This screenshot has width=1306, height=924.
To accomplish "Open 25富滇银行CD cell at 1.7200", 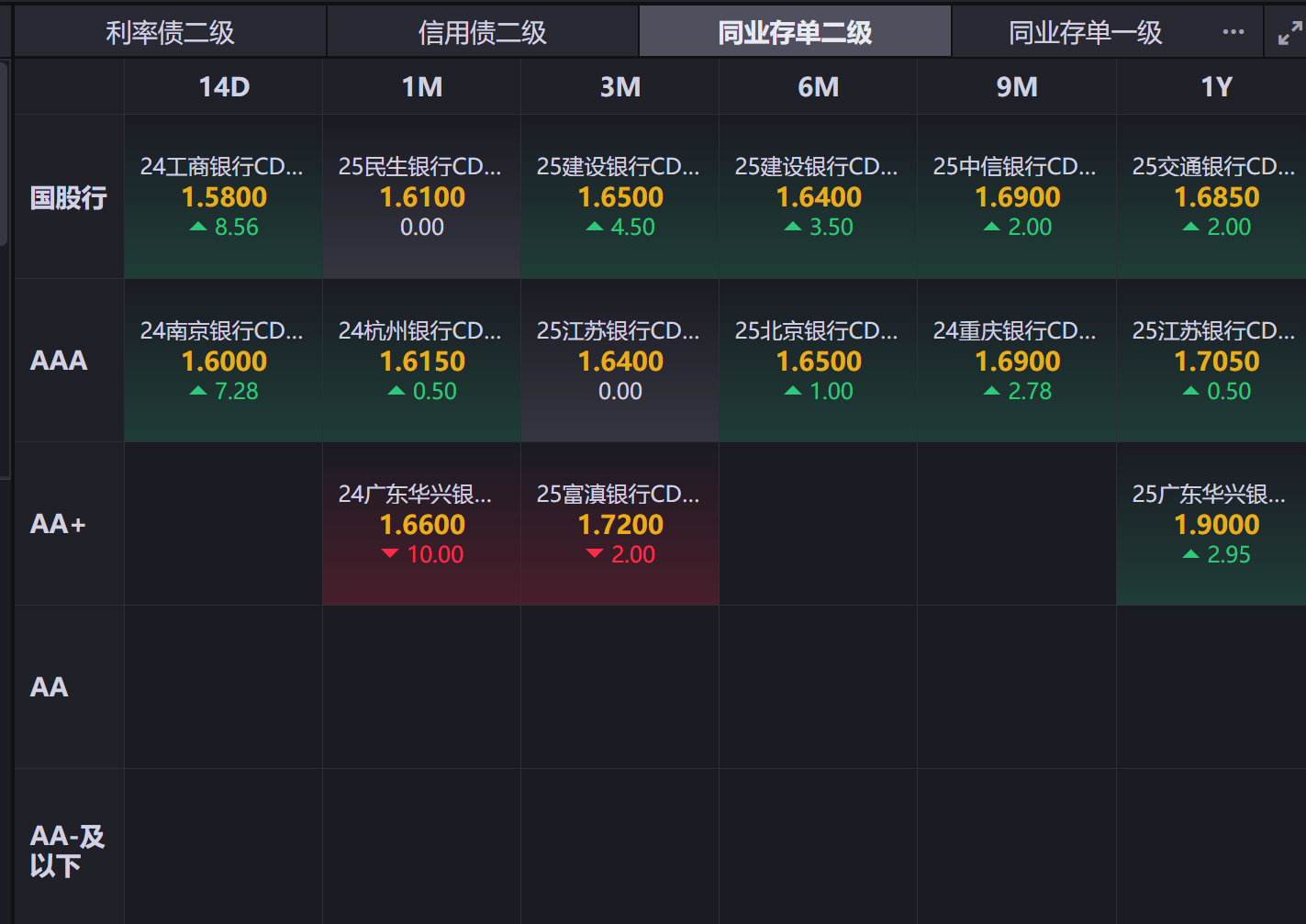I will [620, 524].
